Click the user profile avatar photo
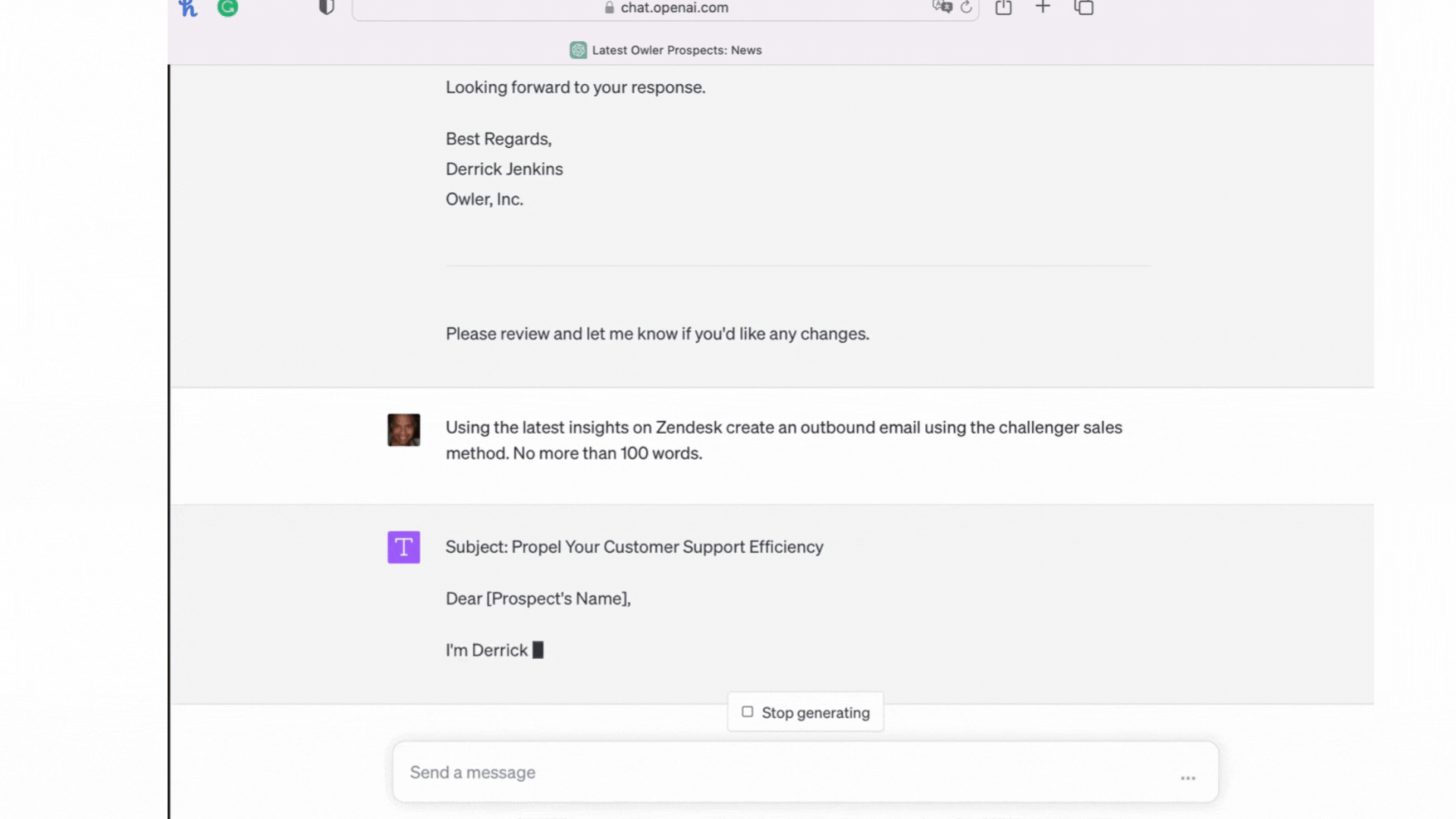The image size is (1456, 819). pyautogui.click(x=403, y=430)
